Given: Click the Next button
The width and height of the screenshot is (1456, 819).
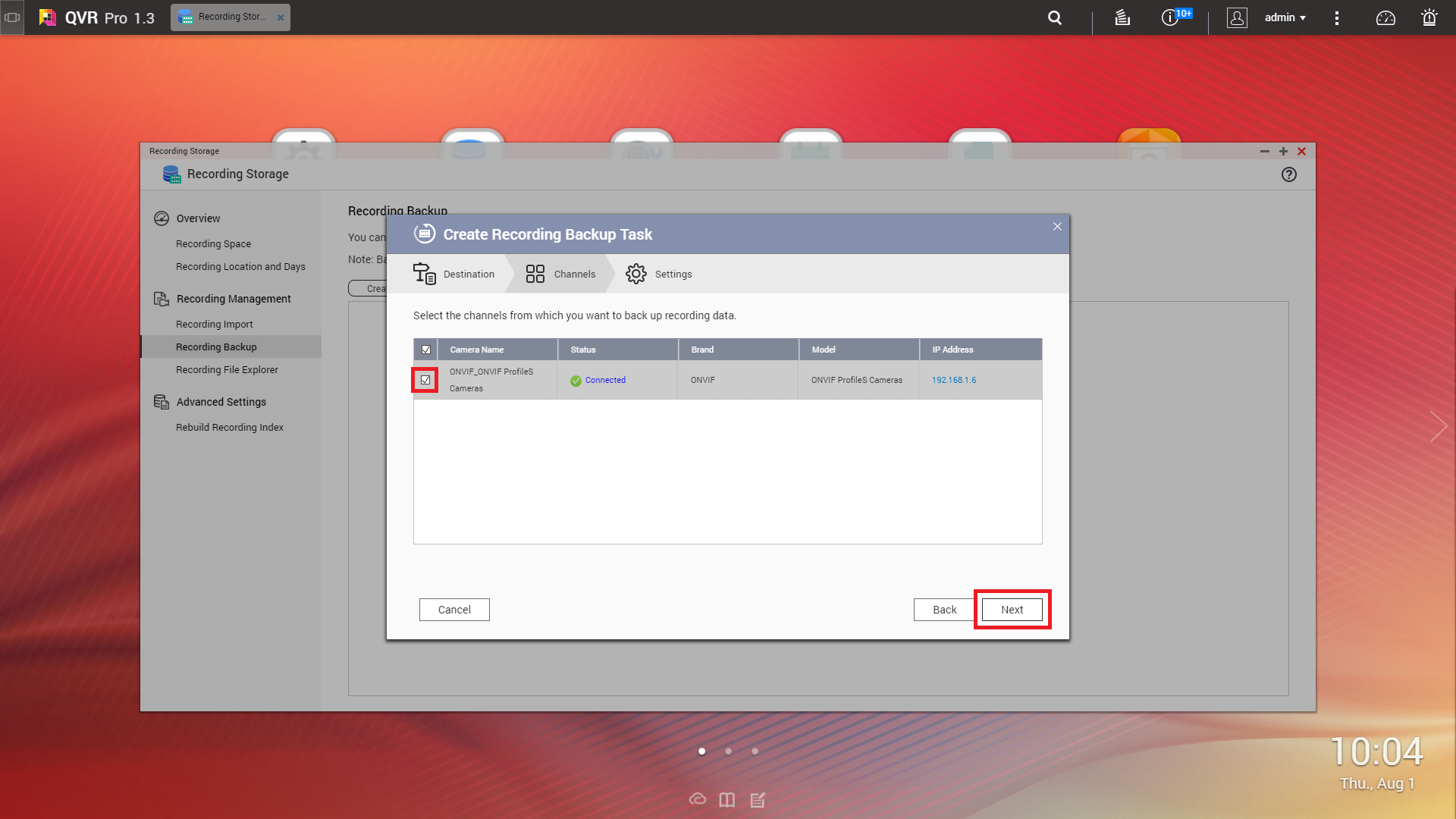Looking at the screenshot, I should pos(1012,610).
